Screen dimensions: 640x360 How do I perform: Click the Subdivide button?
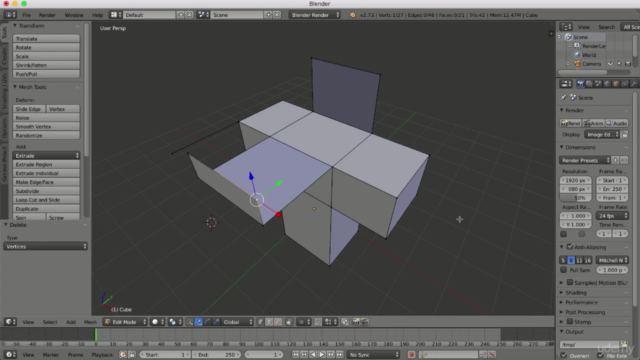(x=46, y=191)
